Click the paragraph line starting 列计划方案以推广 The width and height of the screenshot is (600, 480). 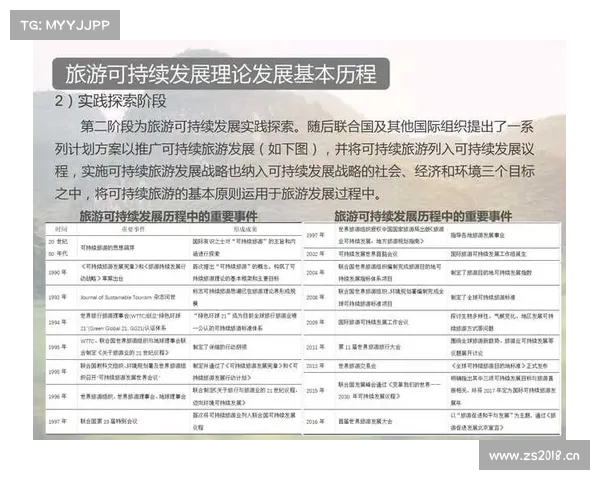(294, 149)
